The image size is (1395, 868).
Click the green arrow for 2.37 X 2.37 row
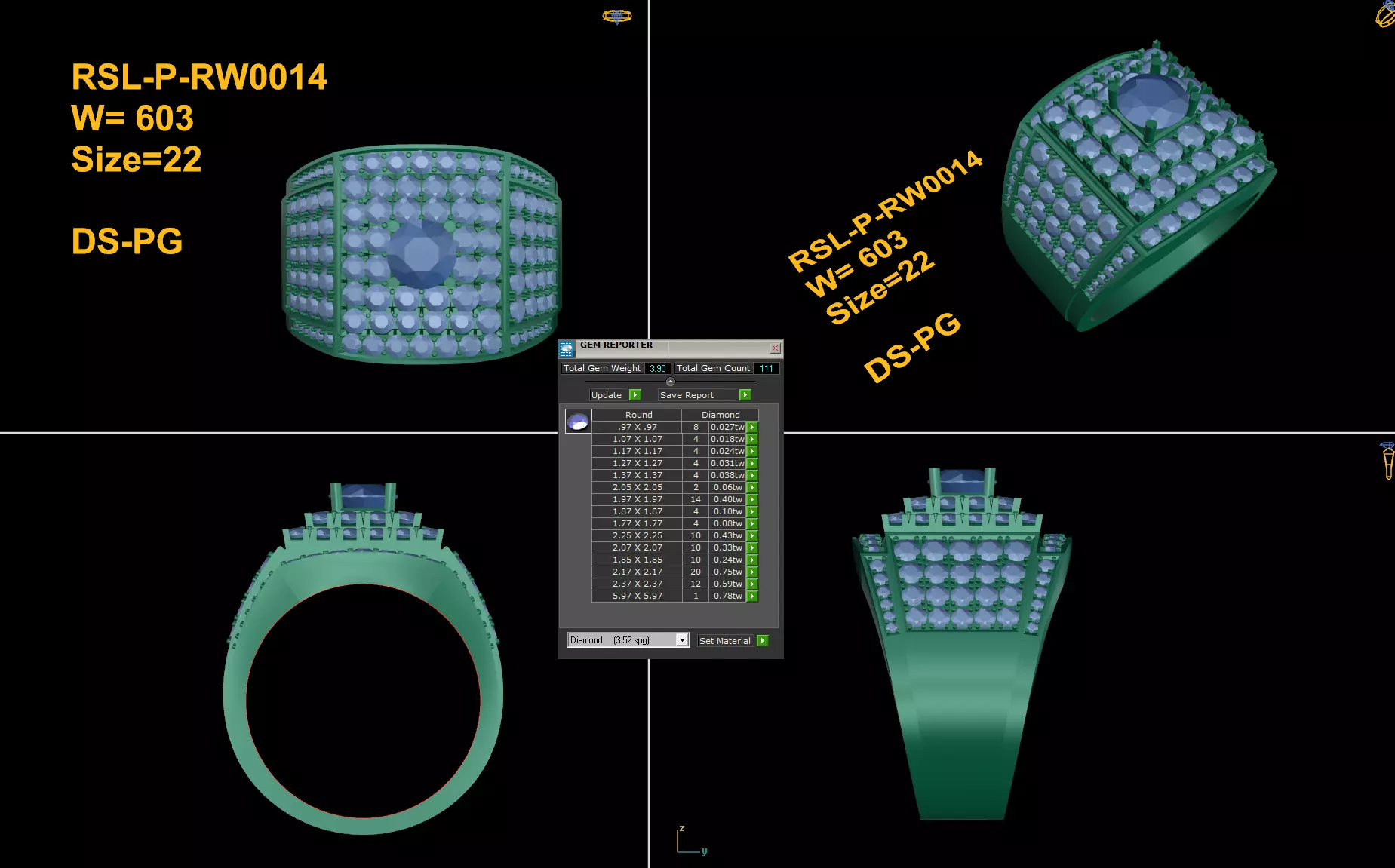coord(752,584)
